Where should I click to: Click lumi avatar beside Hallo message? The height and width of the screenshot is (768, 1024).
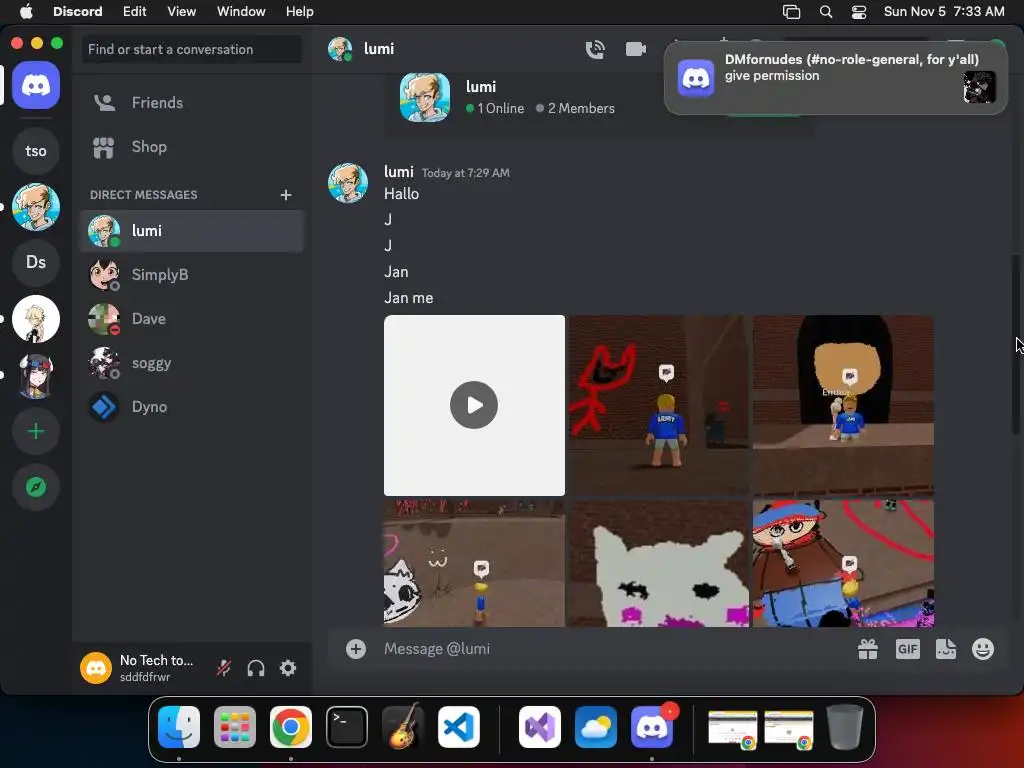click(x=348, y=183)
